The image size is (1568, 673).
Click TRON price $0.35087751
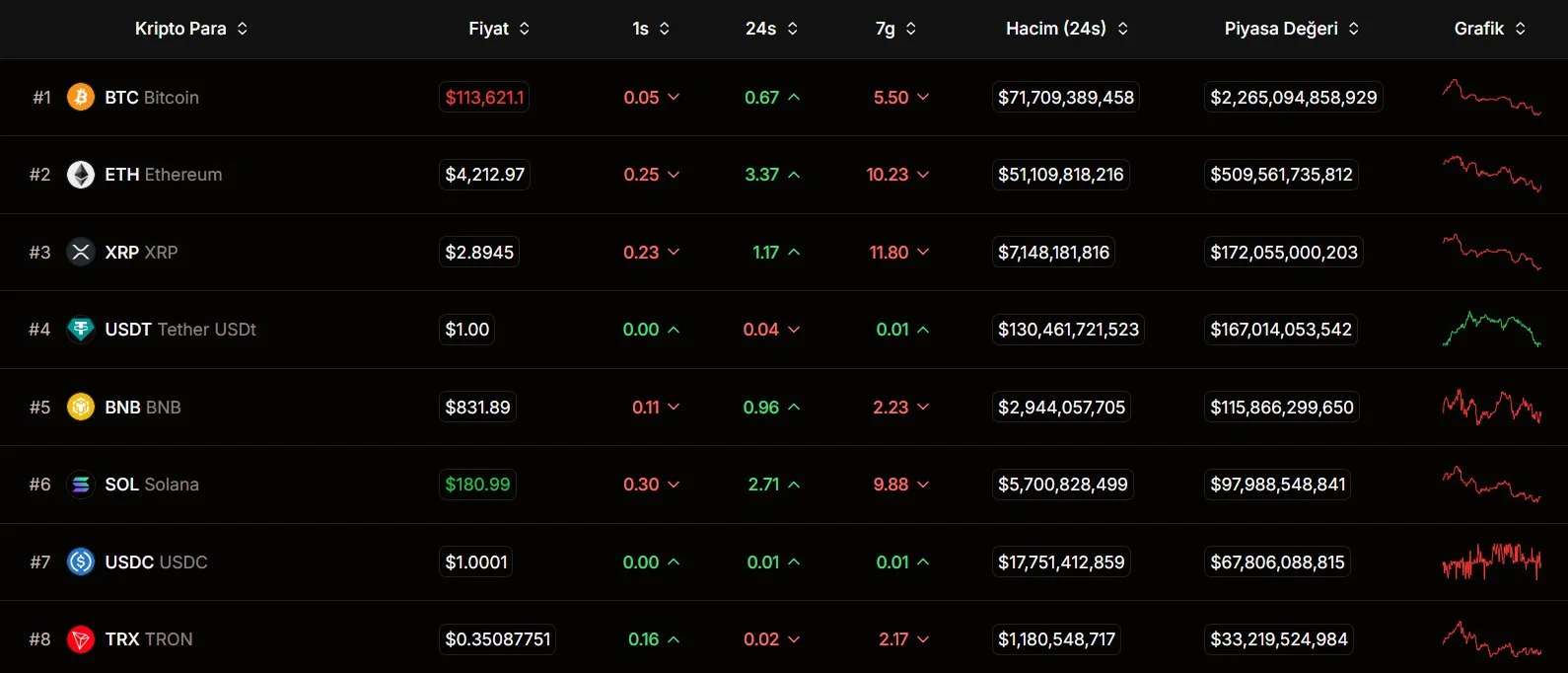point(498,639)
